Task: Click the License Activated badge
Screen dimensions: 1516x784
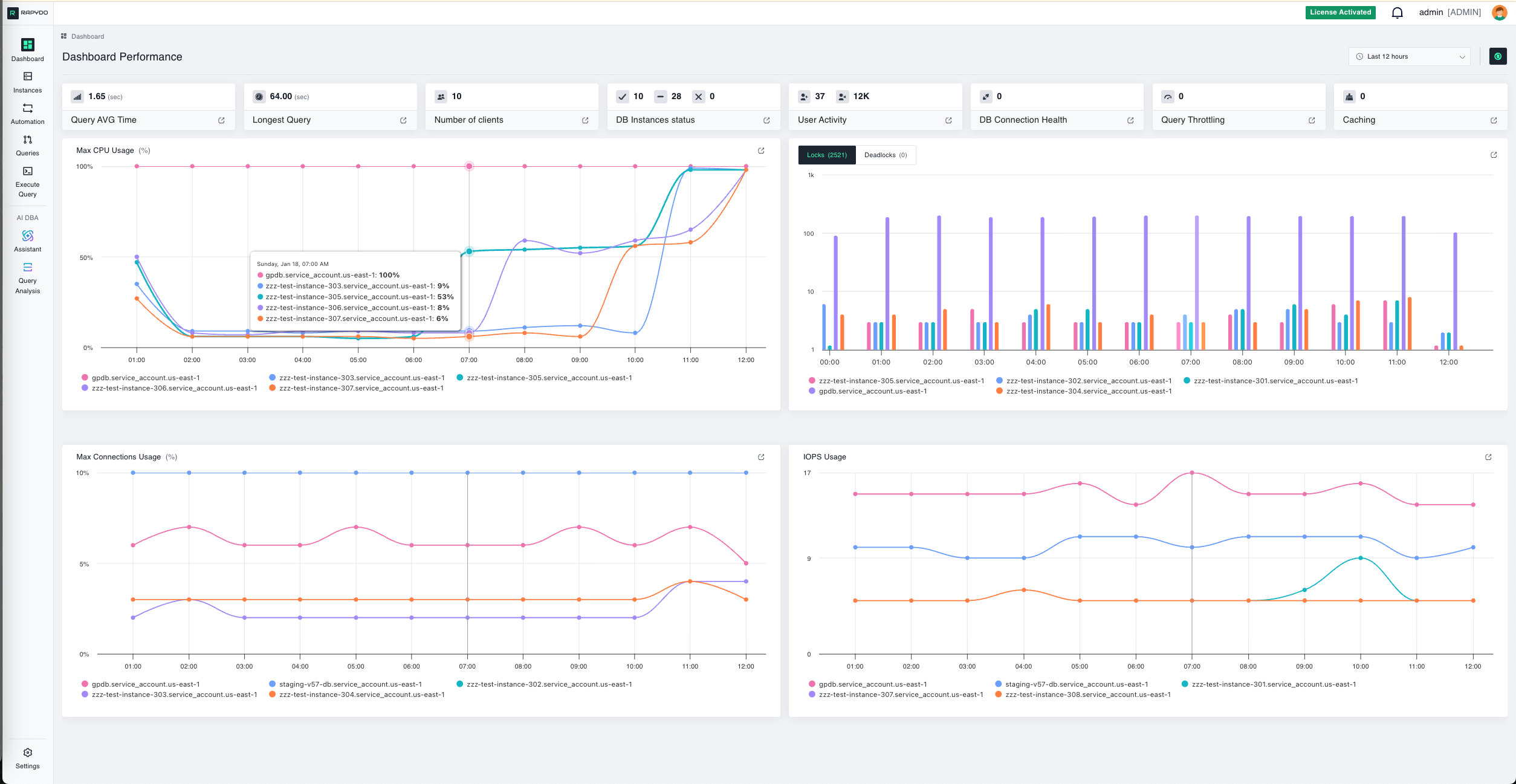Action: [x=1340, y=12]
